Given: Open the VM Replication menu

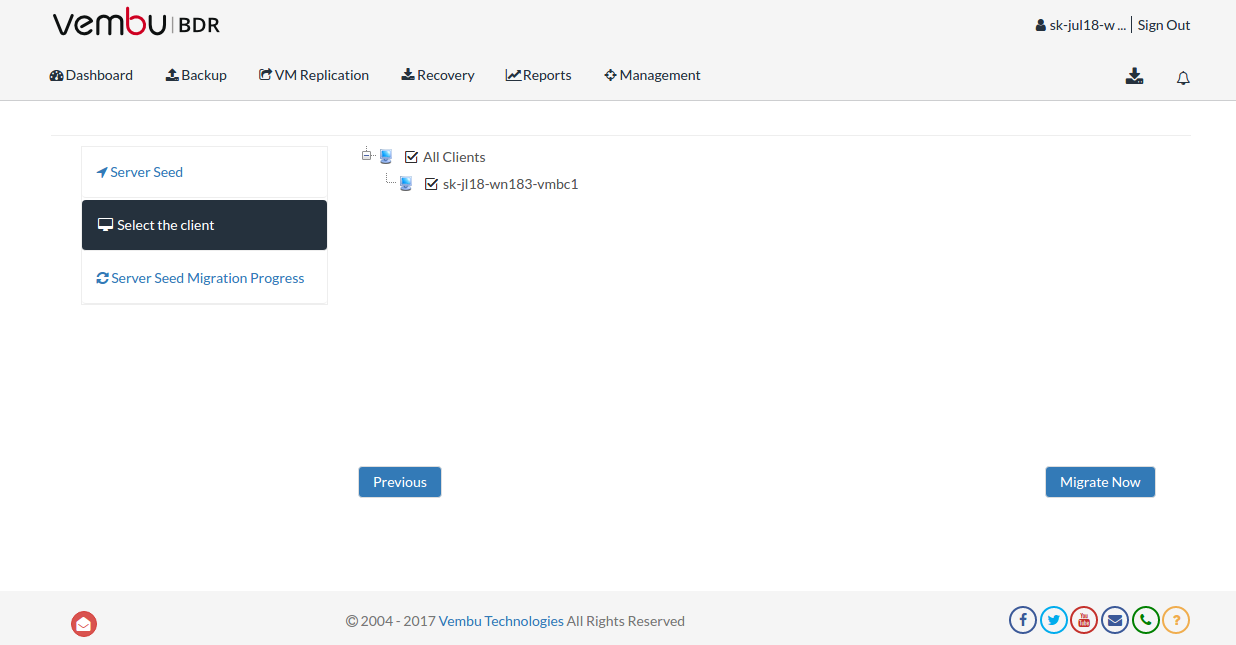Looking at the screenshot, I should pos(314,75).
